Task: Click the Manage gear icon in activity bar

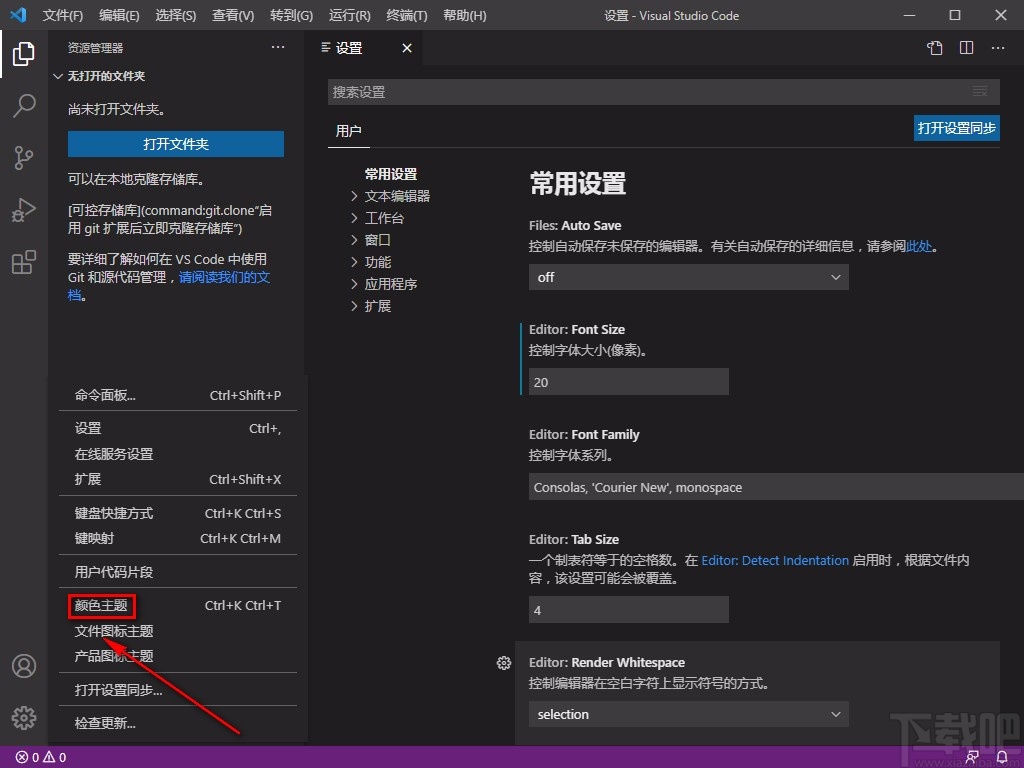Action: pyautogui.click(x=24, y=718)
